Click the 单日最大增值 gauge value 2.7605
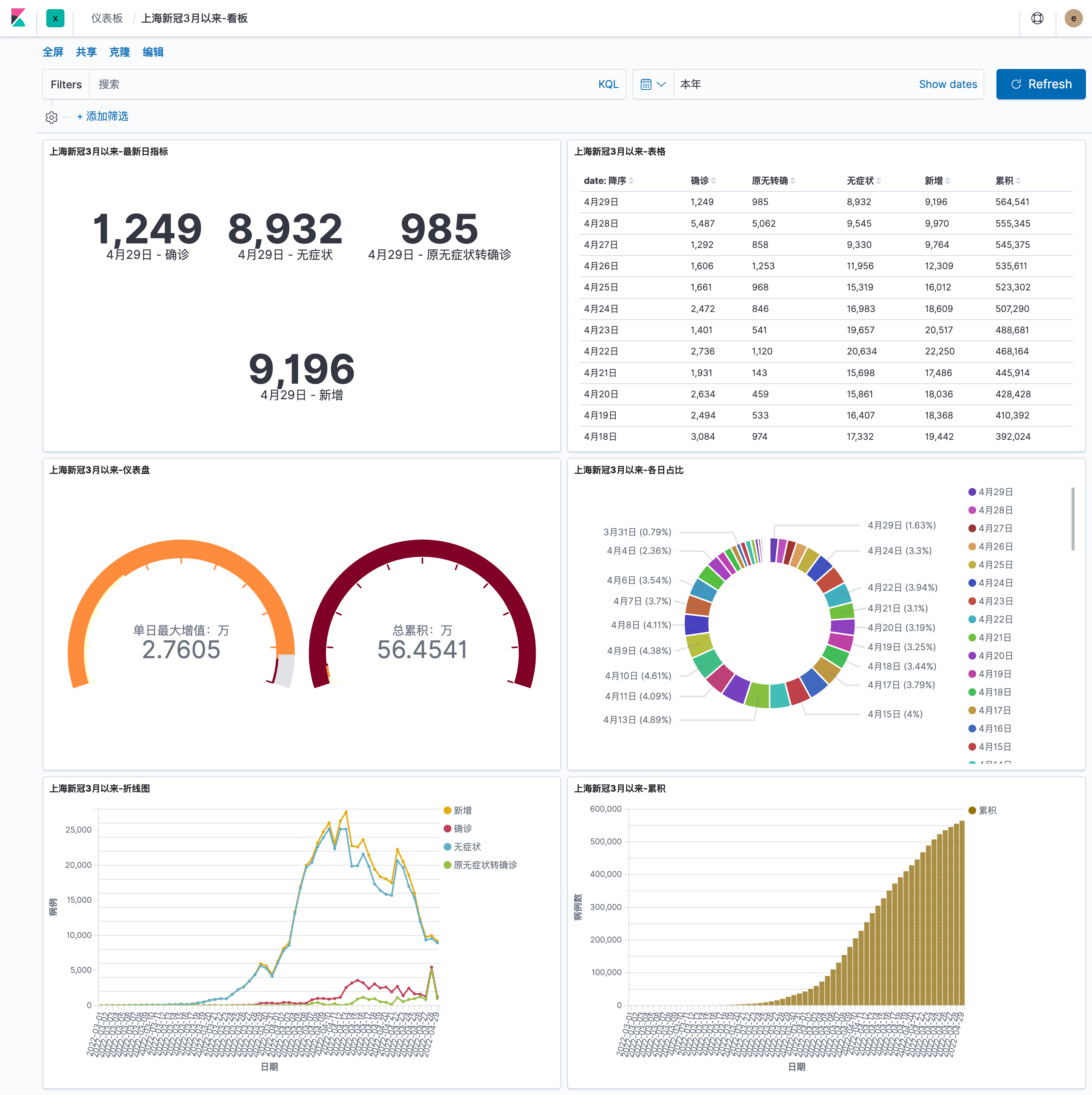The width and height of the screenshot is (1092, 1095). tap(181, 649)
